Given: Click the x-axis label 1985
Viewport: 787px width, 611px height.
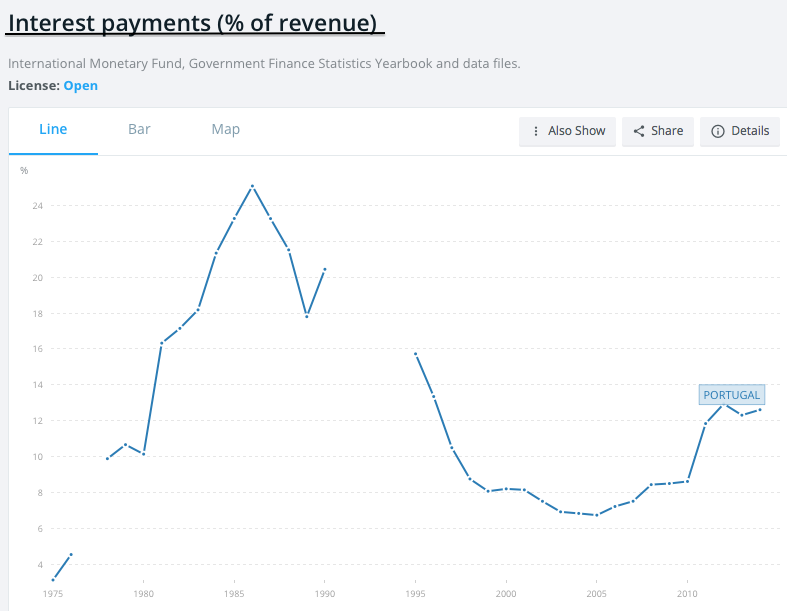Looking at the screenshot, I should click(234, 594).
